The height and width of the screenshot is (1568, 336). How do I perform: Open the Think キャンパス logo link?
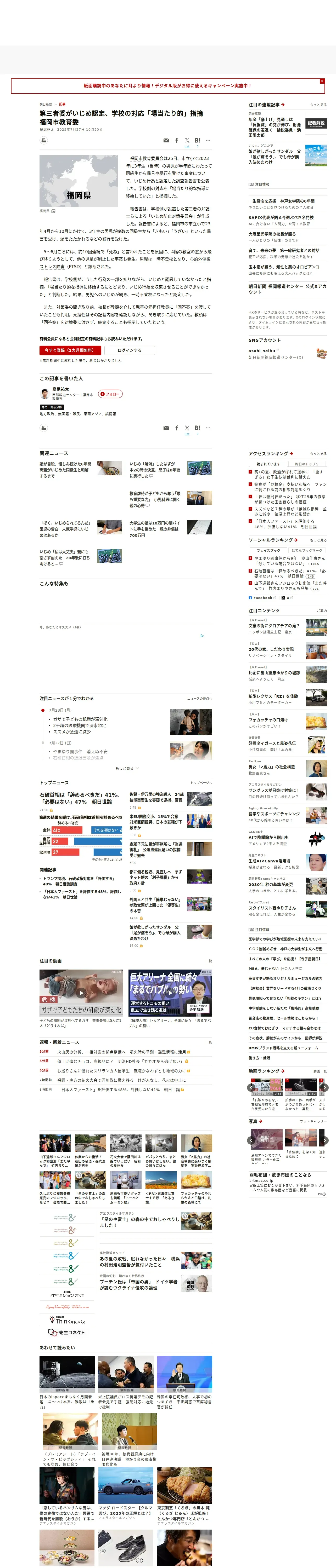click(66, 1320)
